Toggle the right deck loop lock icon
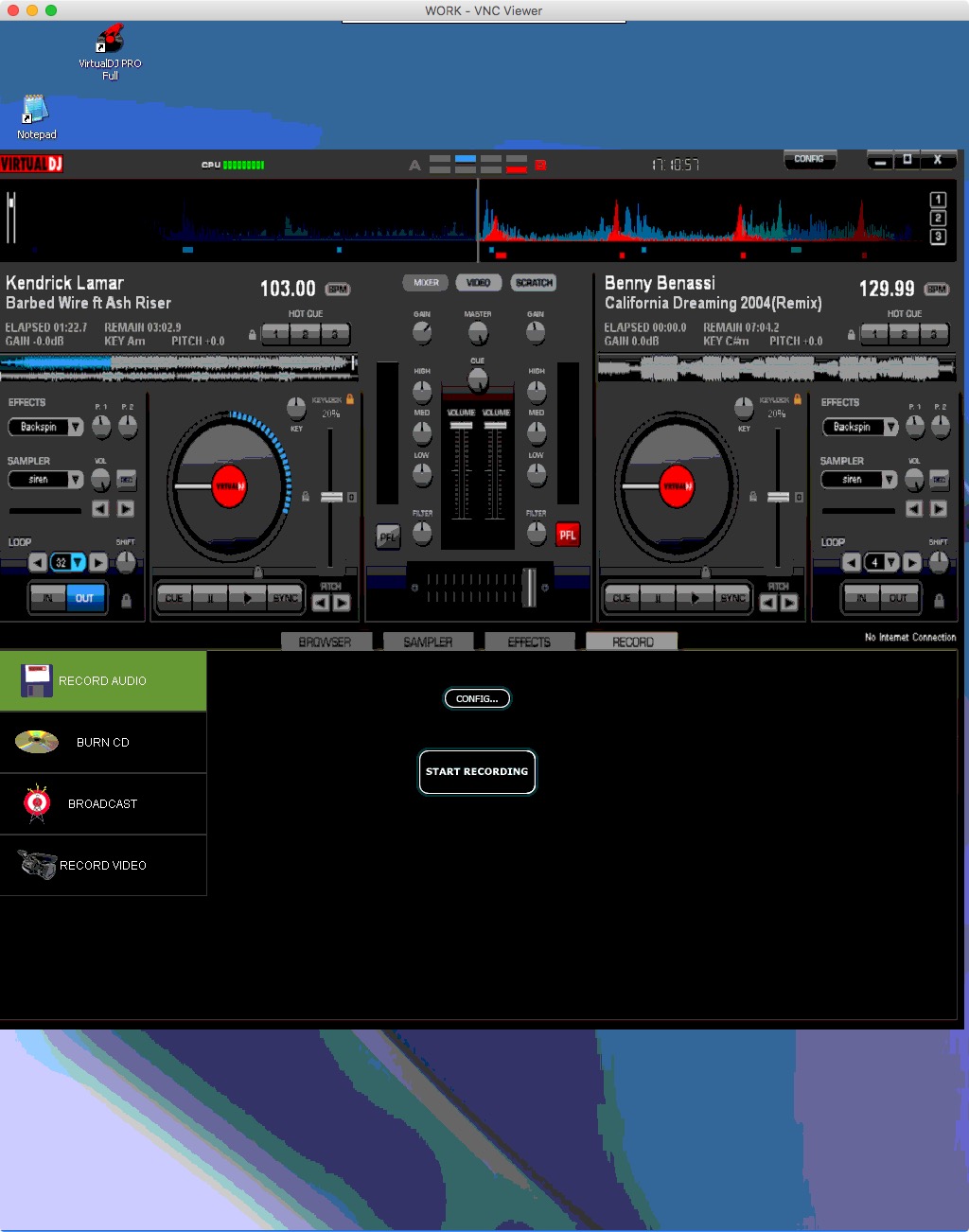Screen dimensions: 969x1232 click(939, 600)
